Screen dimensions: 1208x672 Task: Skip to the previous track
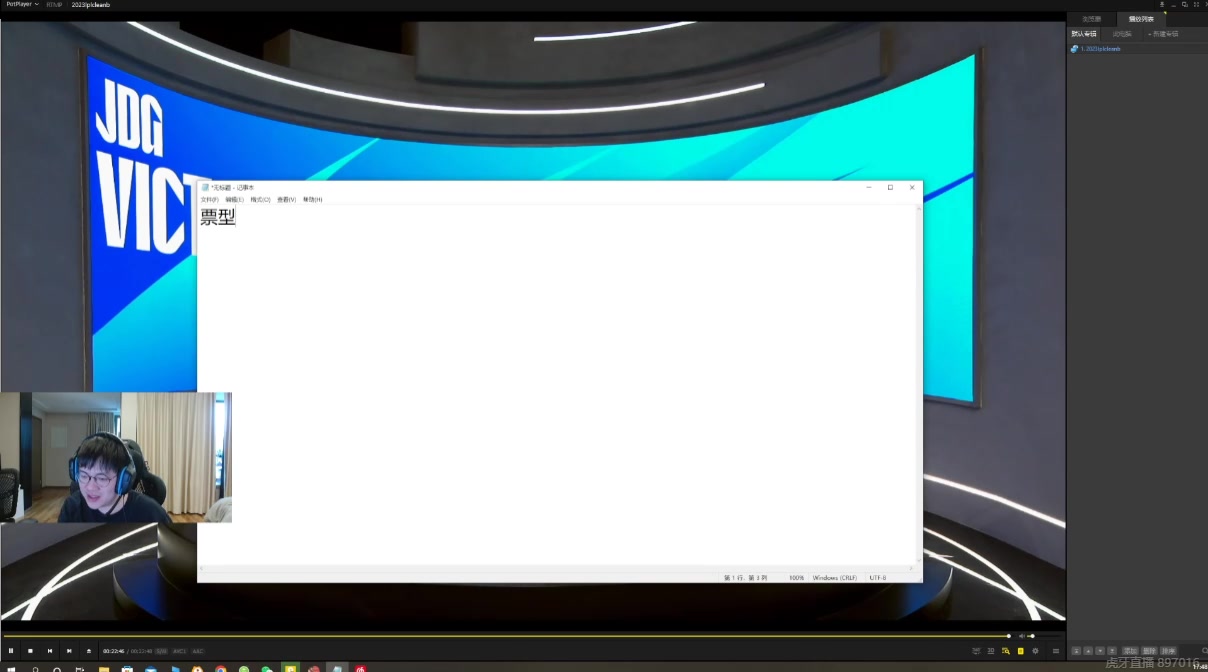(x=50, y=651)
